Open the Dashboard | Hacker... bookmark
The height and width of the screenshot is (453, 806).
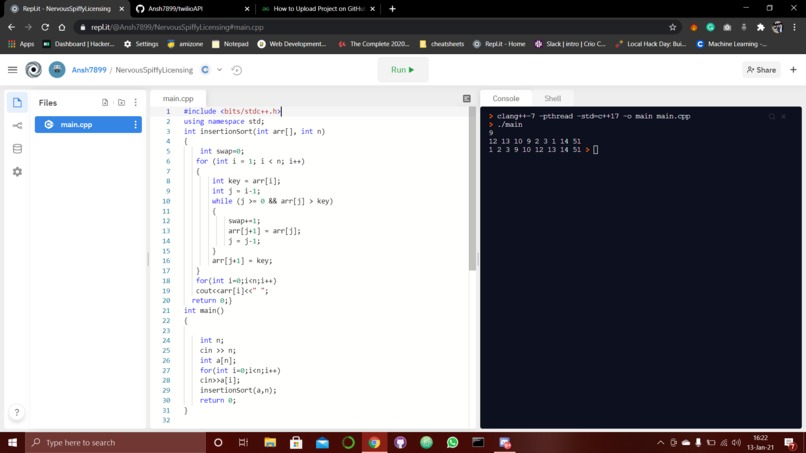78,44
